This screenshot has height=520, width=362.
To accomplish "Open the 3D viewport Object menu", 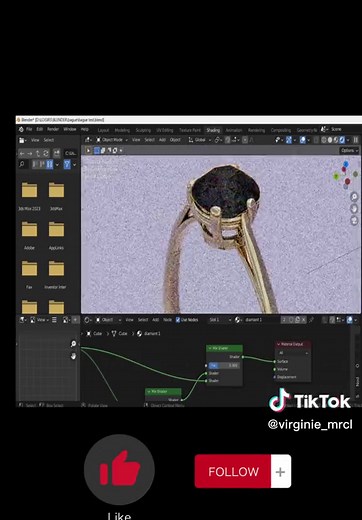I will (x=175, y=140).
